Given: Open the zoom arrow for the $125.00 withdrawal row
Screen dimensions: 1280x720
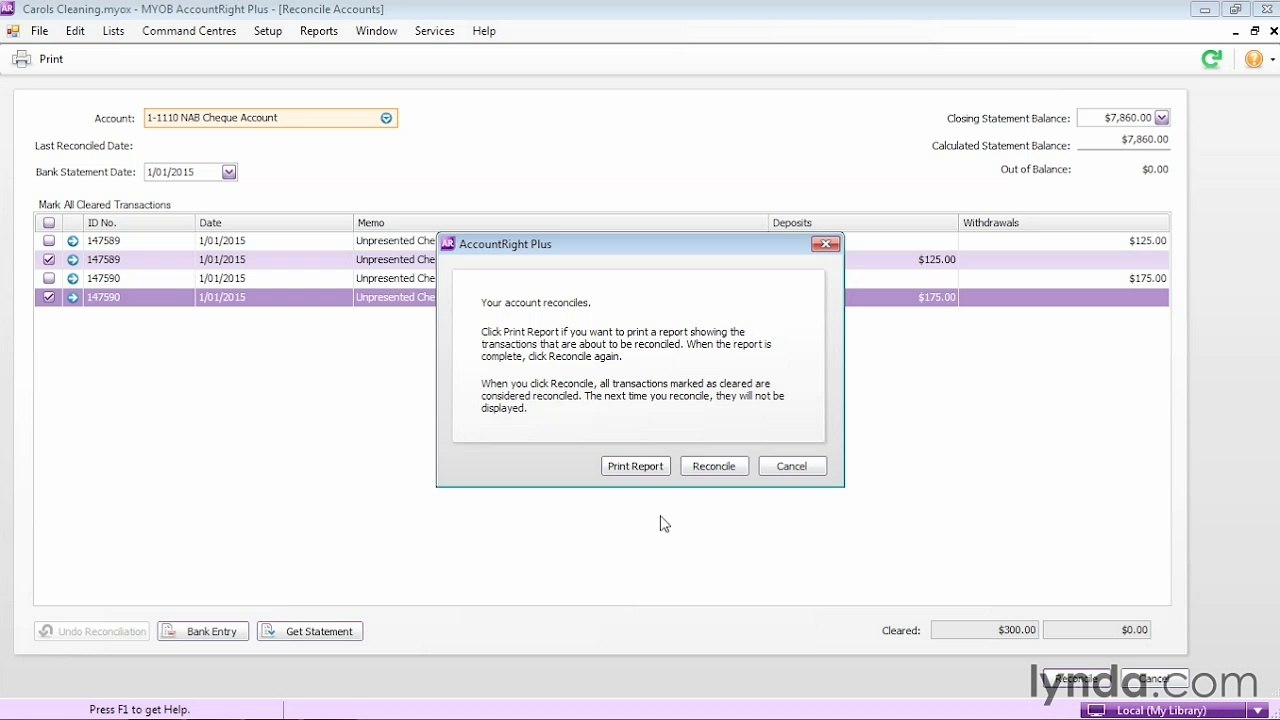Looking at the screenshot, I should tap(73, 241).
